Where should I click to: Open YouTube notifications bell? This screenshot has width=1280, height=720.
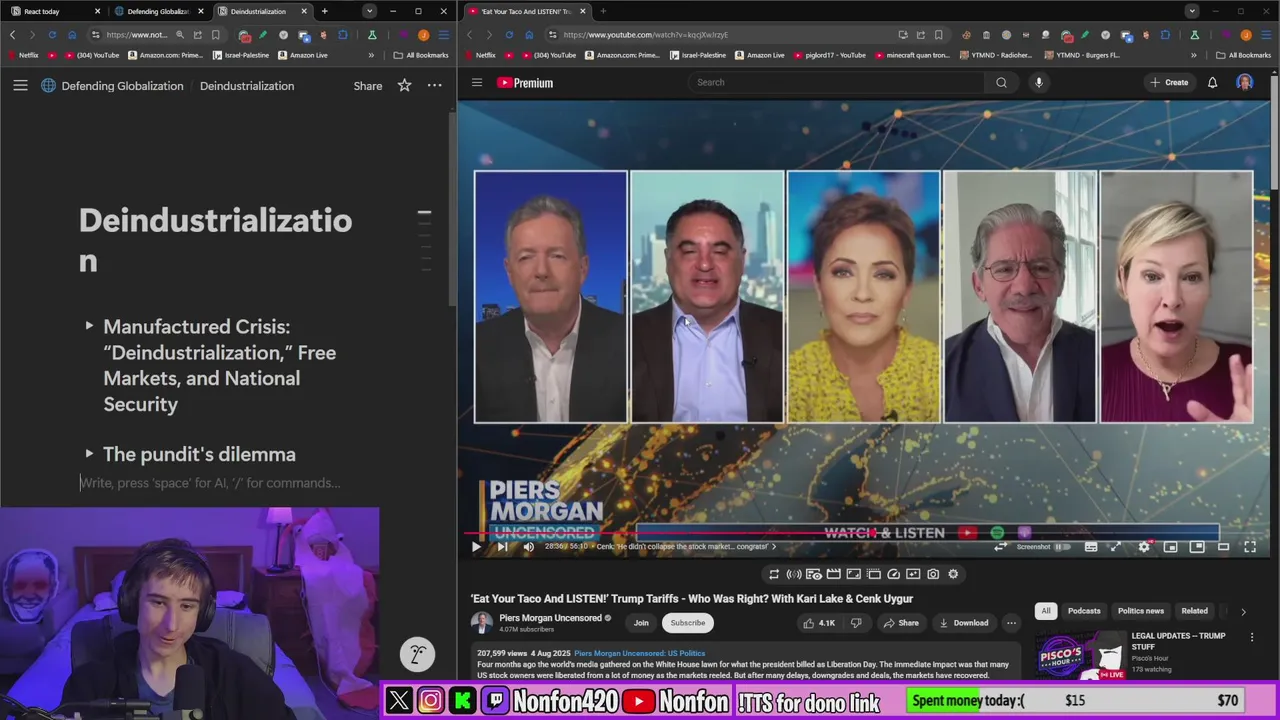(1212, 82)
